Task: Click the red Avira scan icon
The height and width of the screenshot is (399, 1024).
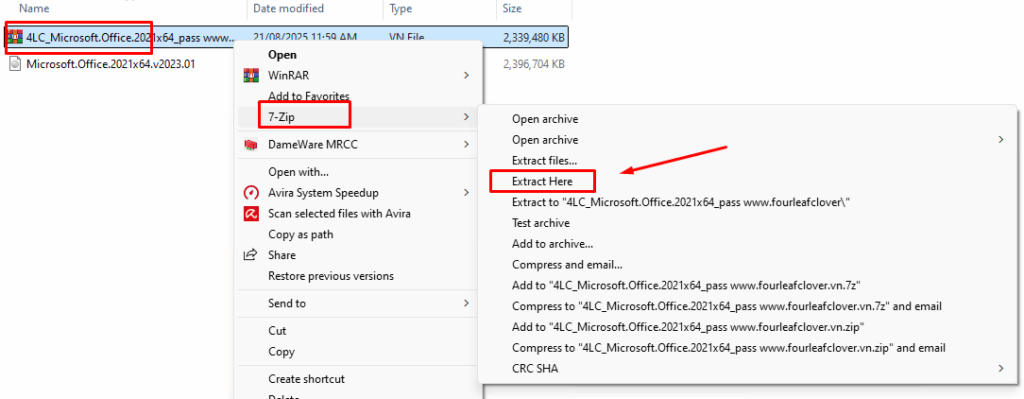Action: [x=251, y=214]
